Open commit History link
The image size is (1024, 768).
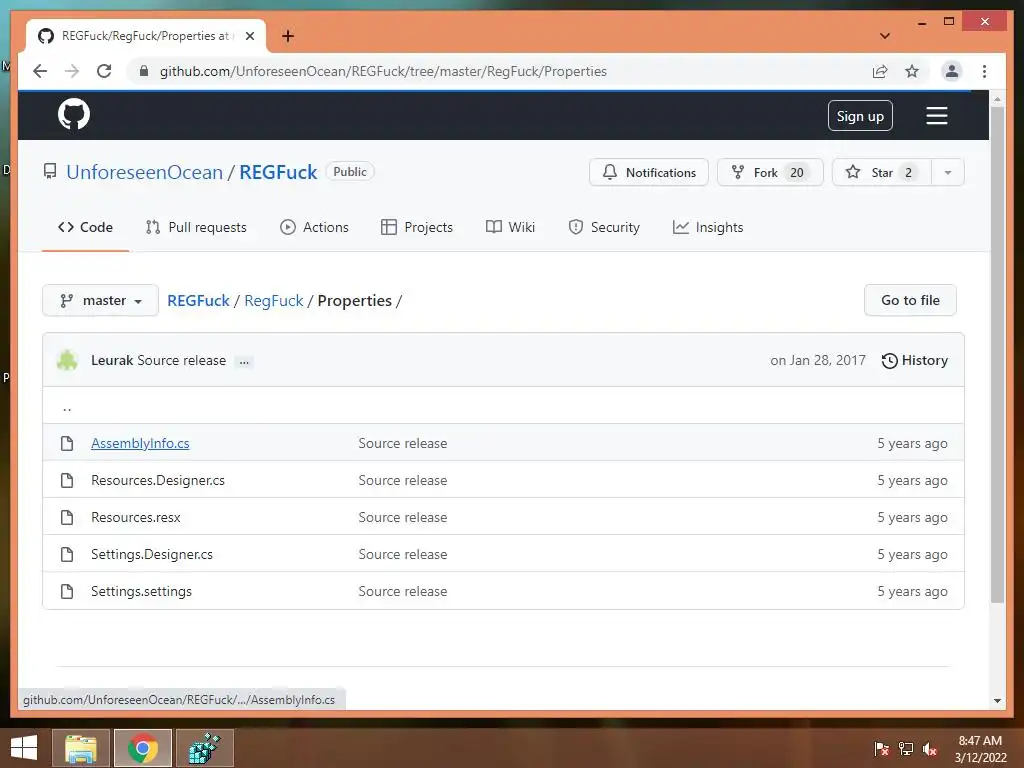[914, 360]
